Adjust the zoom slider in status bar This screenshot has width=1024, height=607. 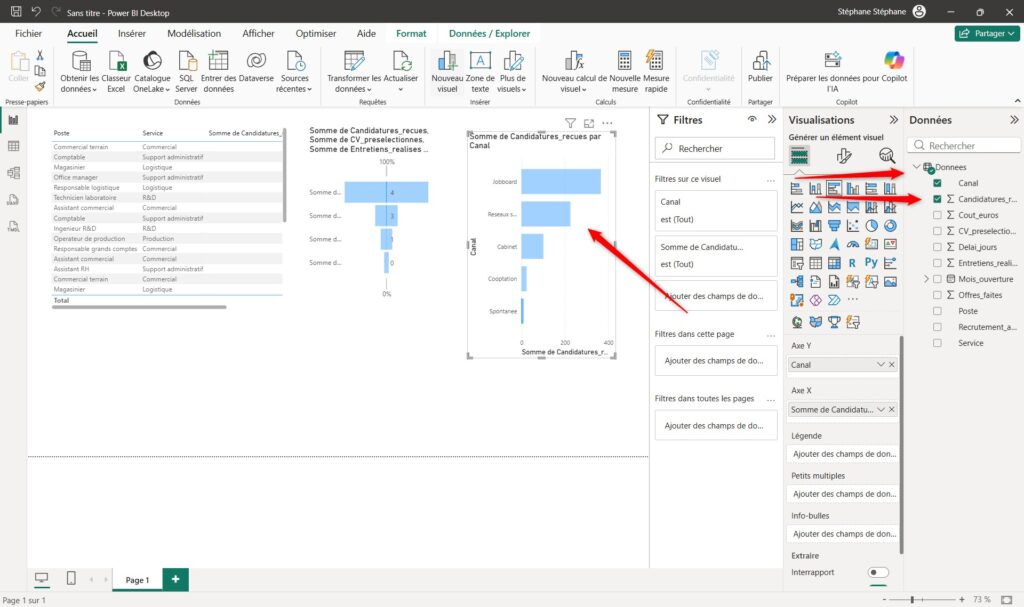pyautogui.click(x=912, y=599)
